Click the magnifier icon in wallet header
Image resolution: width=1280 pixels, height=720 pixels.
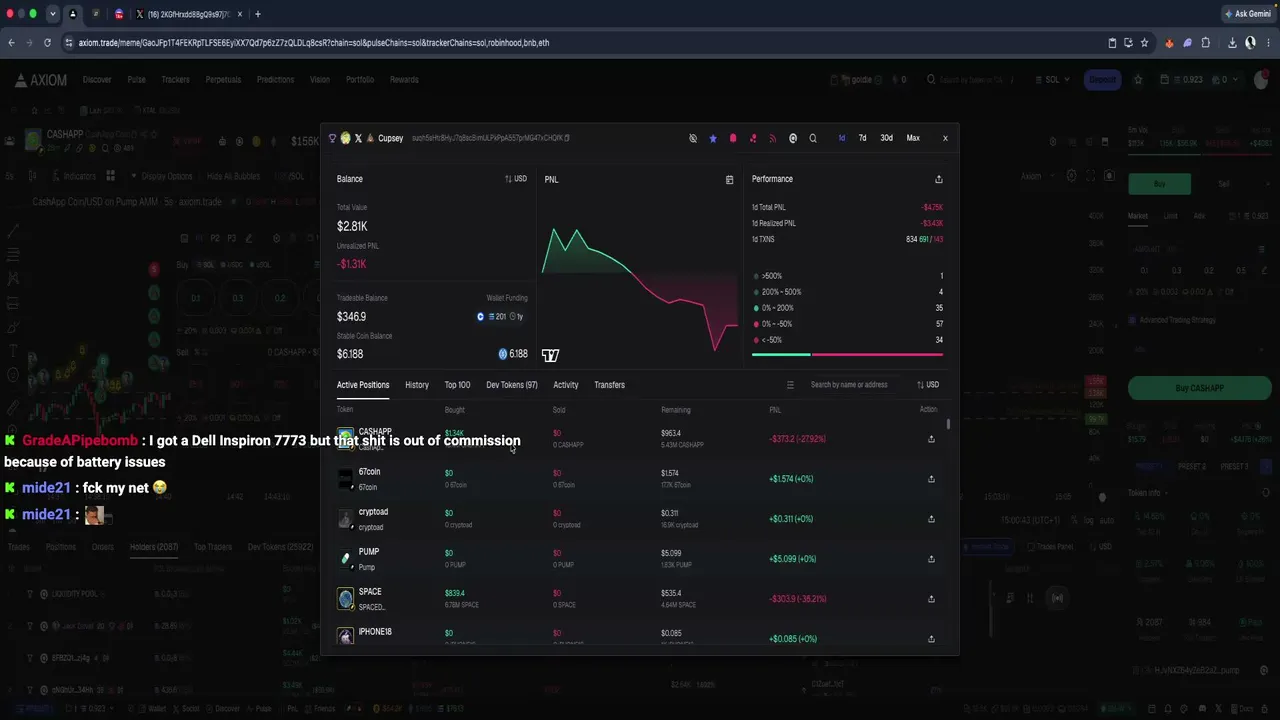click(813, 138)
